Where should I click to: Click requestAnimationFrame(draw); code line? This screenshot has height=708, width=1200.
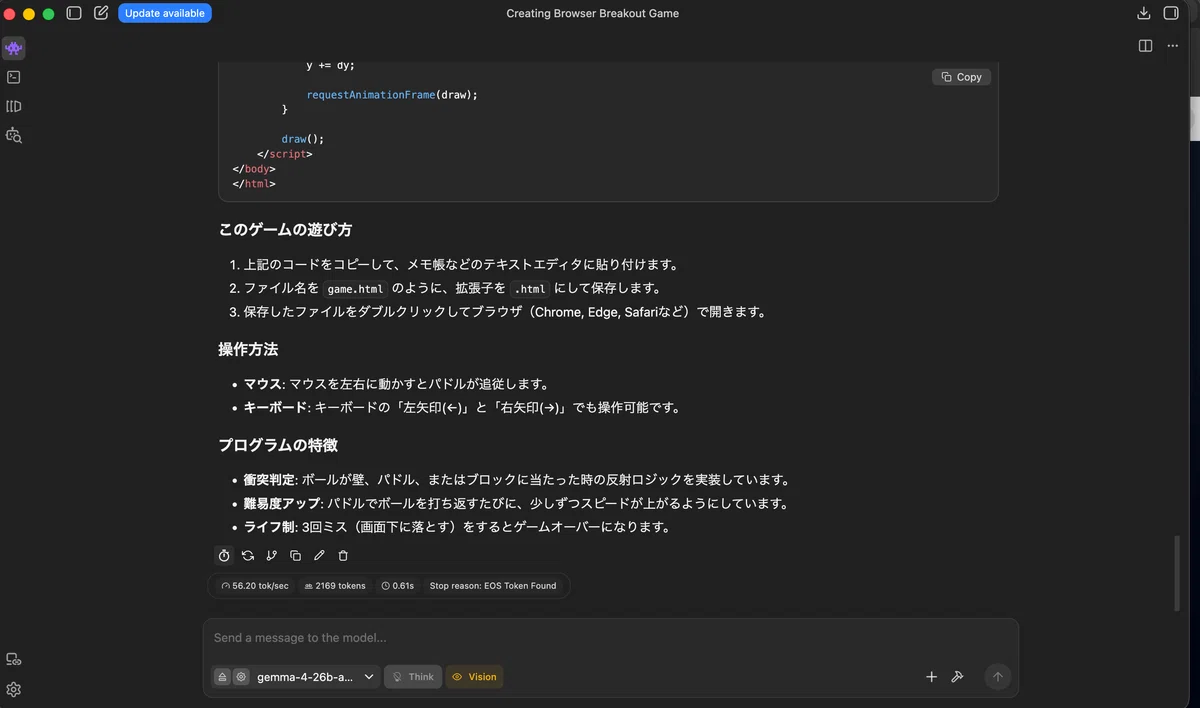point(392,95)
